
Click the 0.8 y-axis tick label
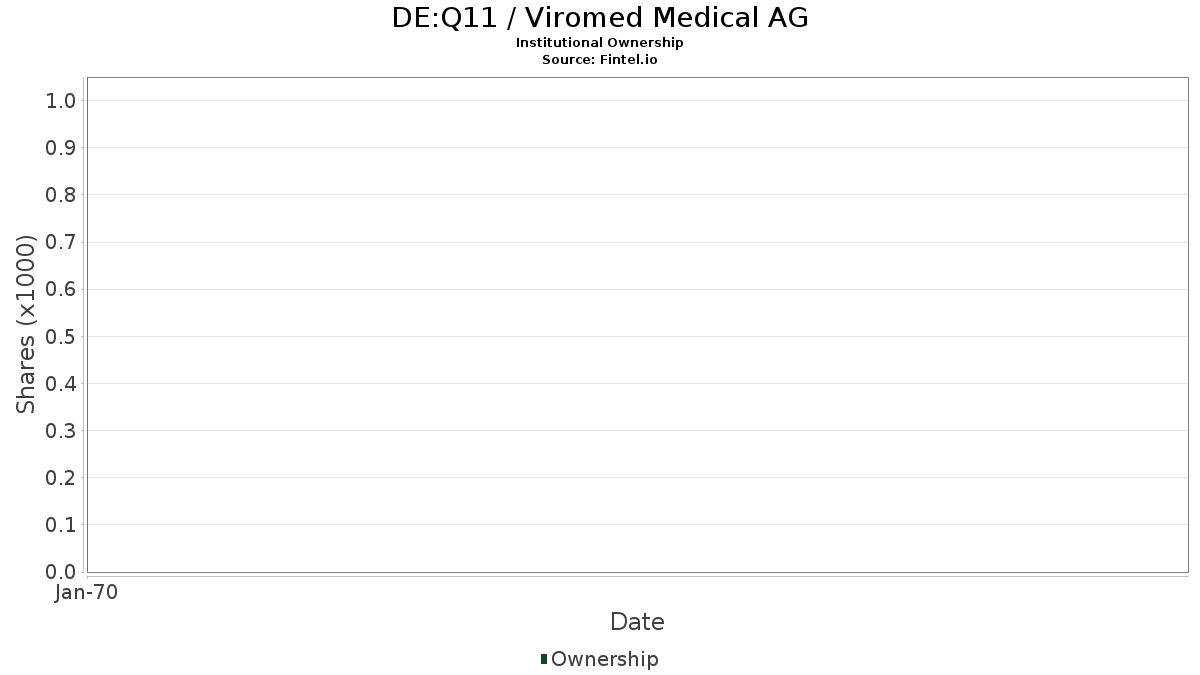[x=61, y=195]
